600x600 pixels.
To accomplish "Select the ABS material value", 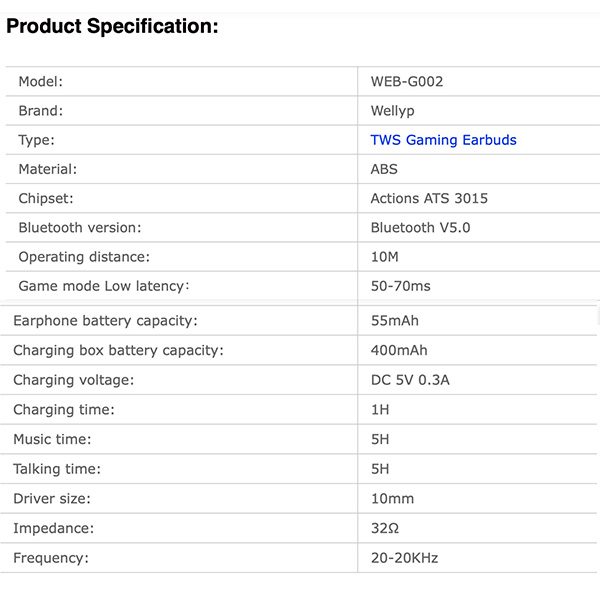I will 384,169.
